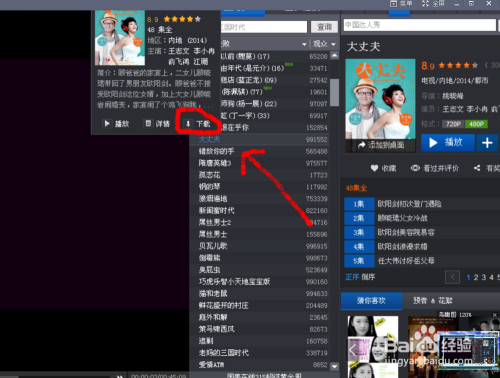Click the 下载 download icon in popup
Screen dimensions: 500x378
click(x=188, y=124)
